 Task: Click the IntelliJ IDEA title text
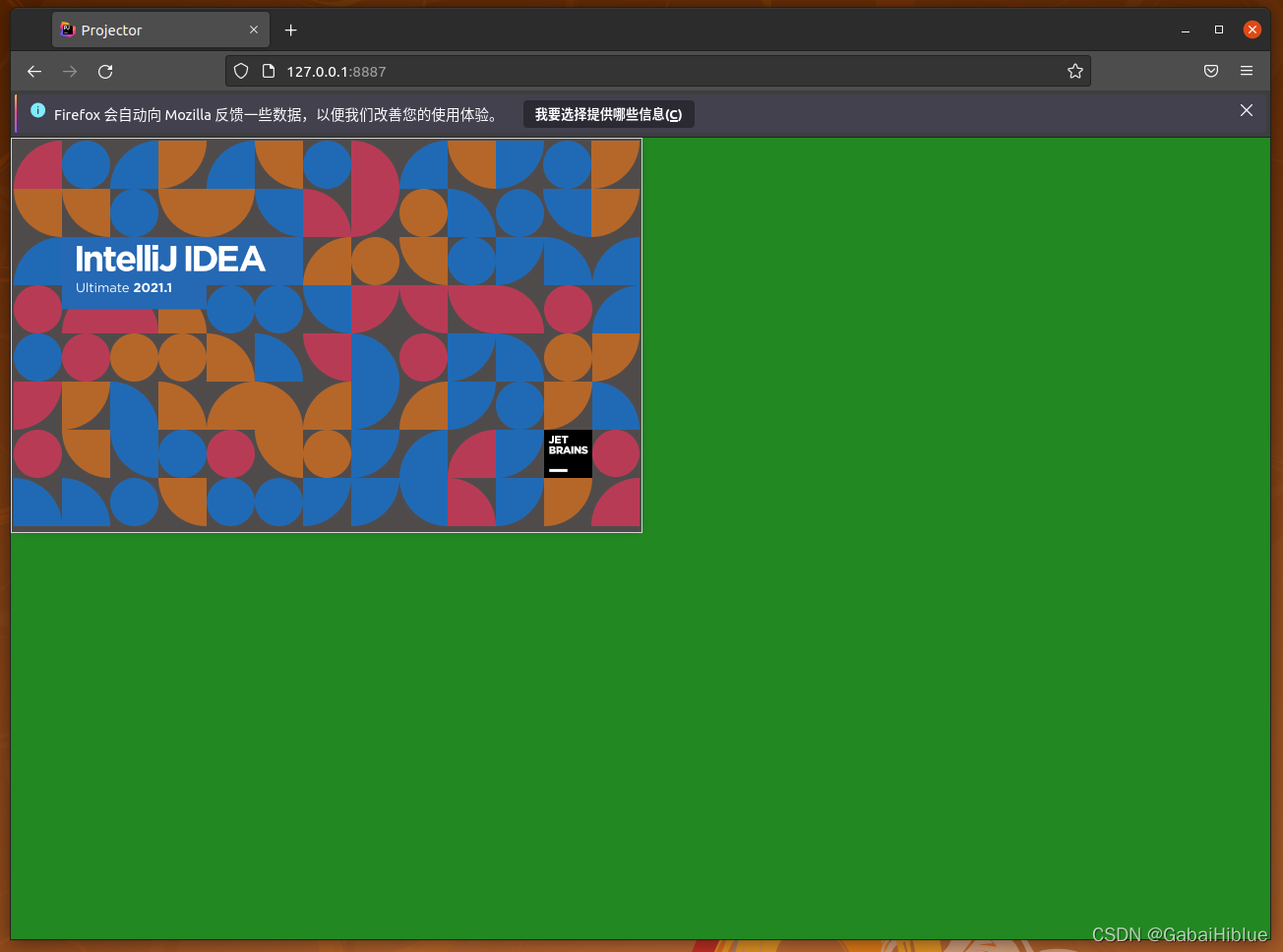point(170,259)
